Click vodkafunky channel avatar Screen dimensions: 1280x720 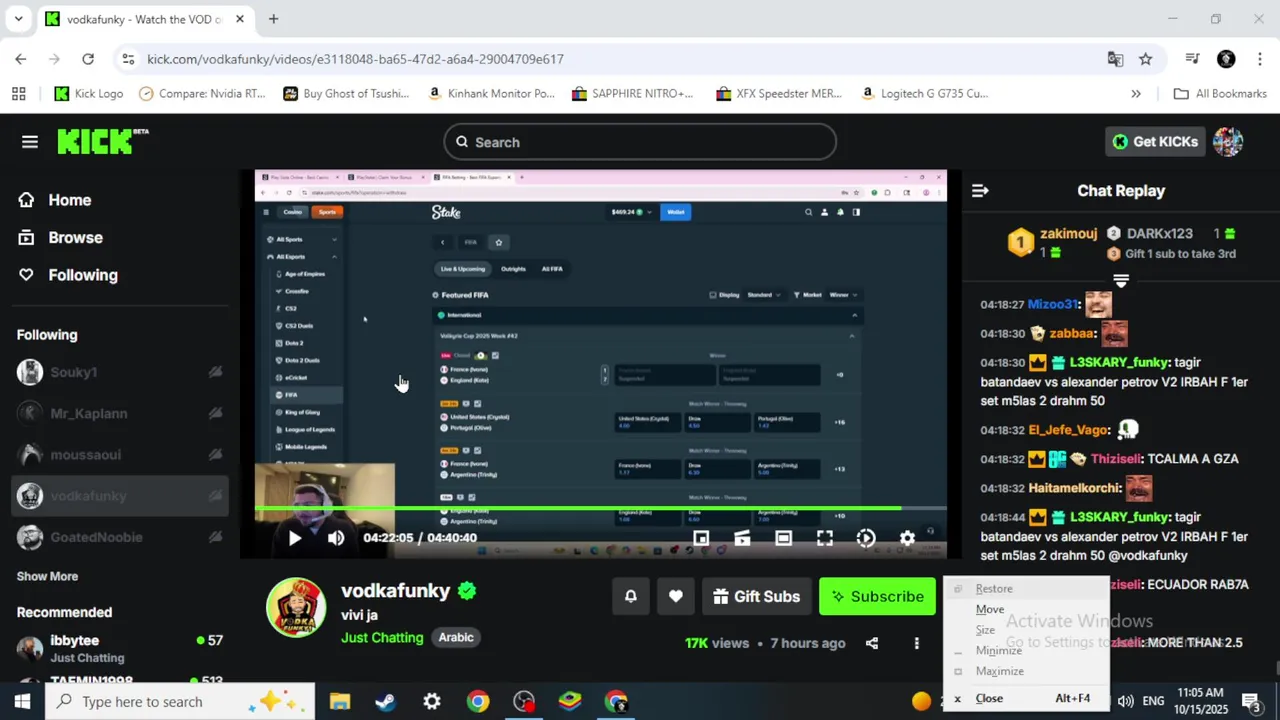pyautogui.click(x=296, y=607)
